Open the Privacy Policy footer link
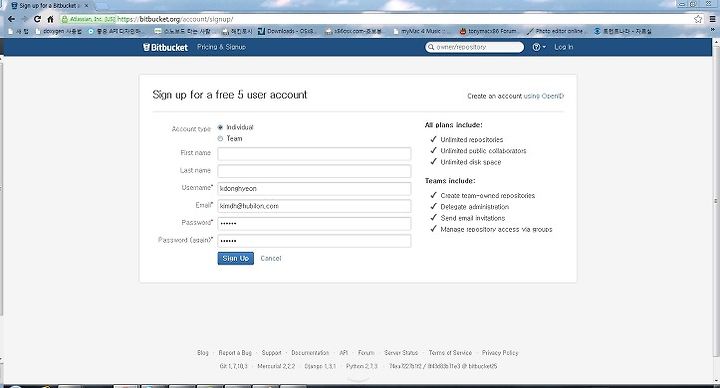The width and height of the screenshot is (720, 388). 500,353
